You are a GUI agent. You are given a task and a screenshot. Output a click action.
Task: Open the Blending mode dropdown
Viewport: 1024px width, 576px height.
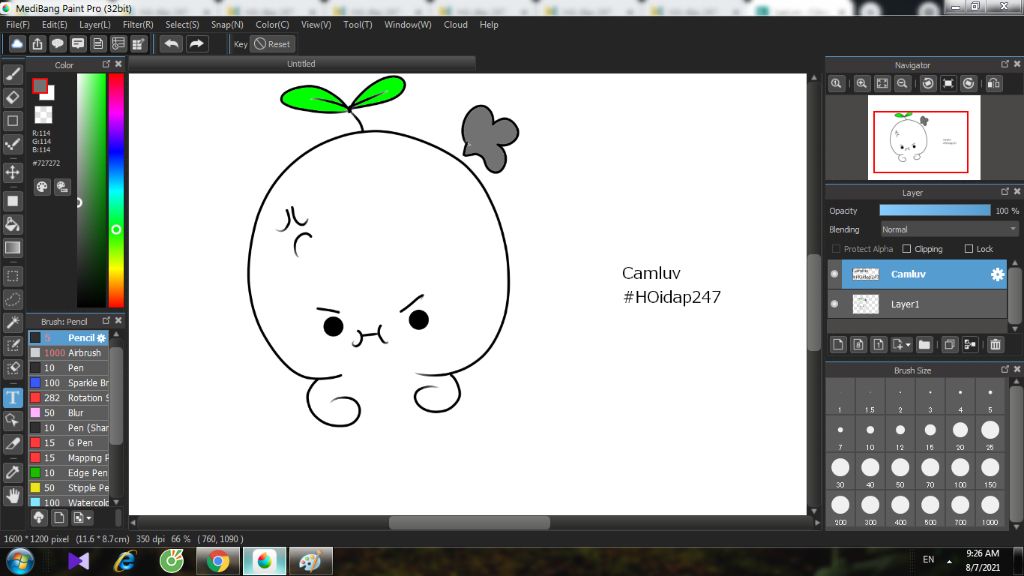pyautogui.click(x=949, y=229)
